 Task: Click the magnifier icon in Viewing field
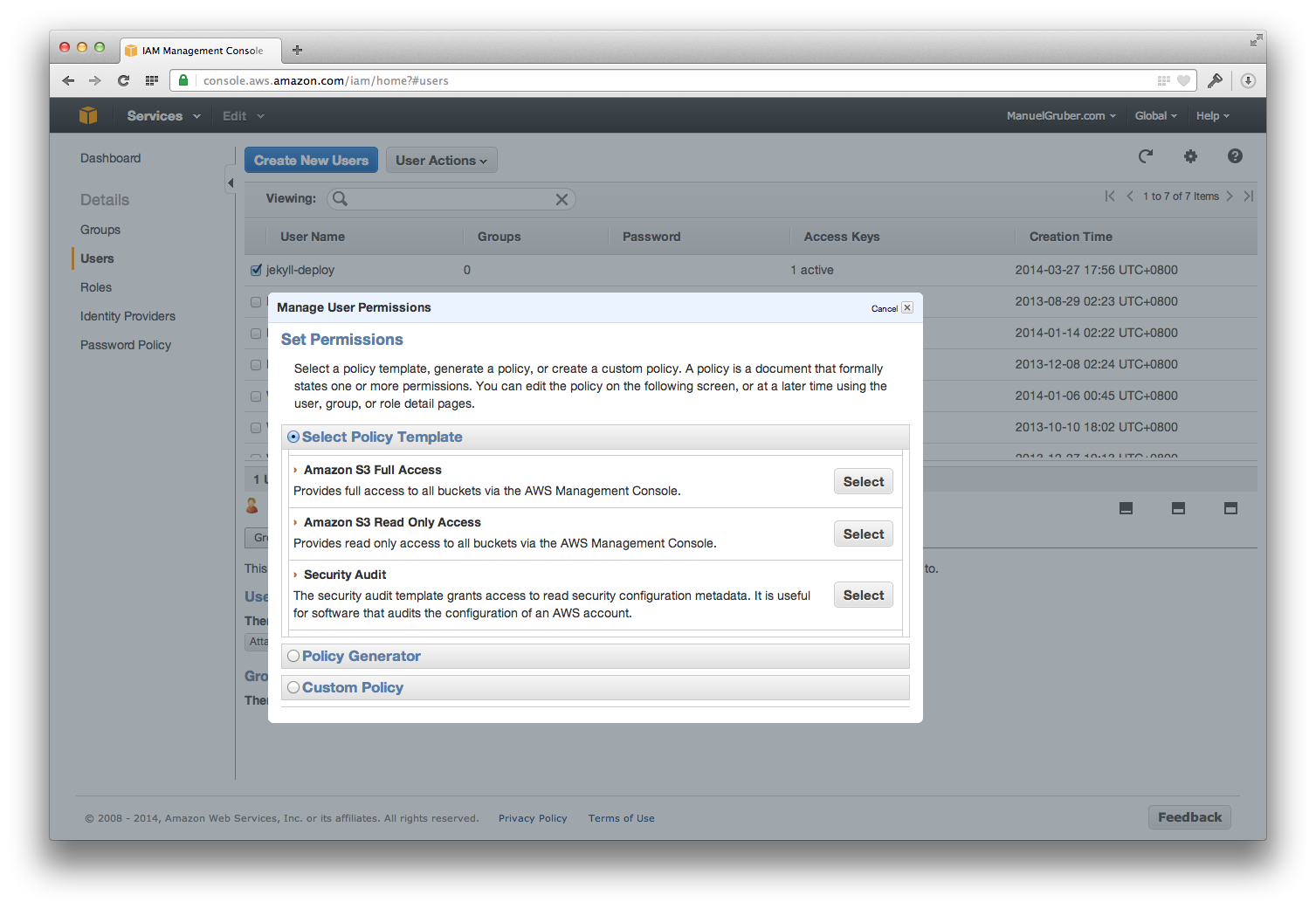pyautogui.click(x=341, y=199)
